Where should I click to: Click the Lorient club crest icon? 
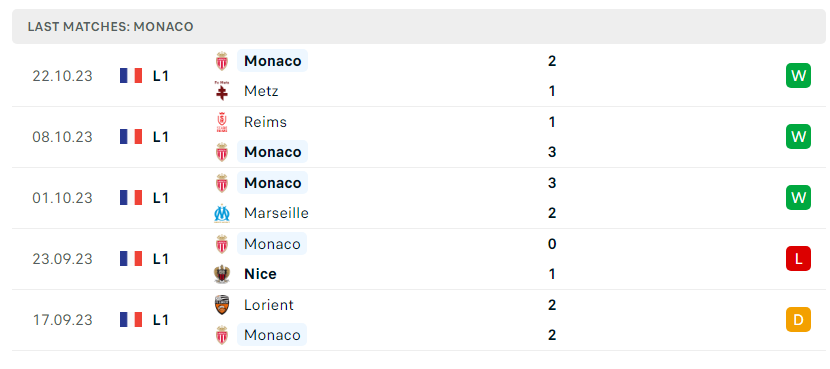pos(222,305)
